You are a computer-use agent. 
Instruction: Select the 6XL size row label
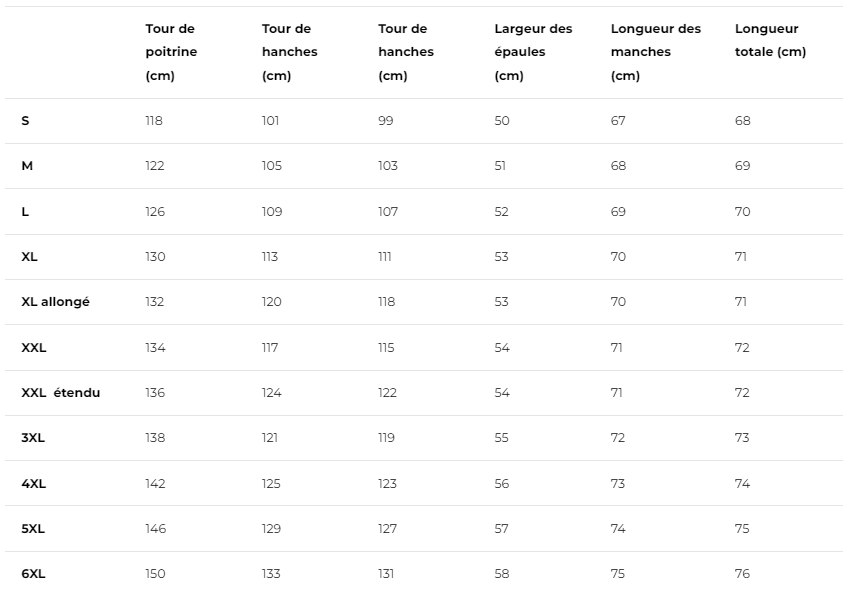[x=33, y=574]
